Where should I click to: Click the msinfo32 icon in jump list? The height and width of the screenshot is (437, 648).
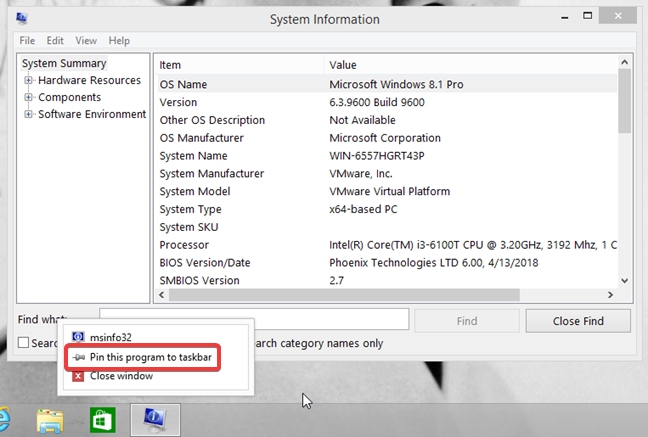pos(78,337)
